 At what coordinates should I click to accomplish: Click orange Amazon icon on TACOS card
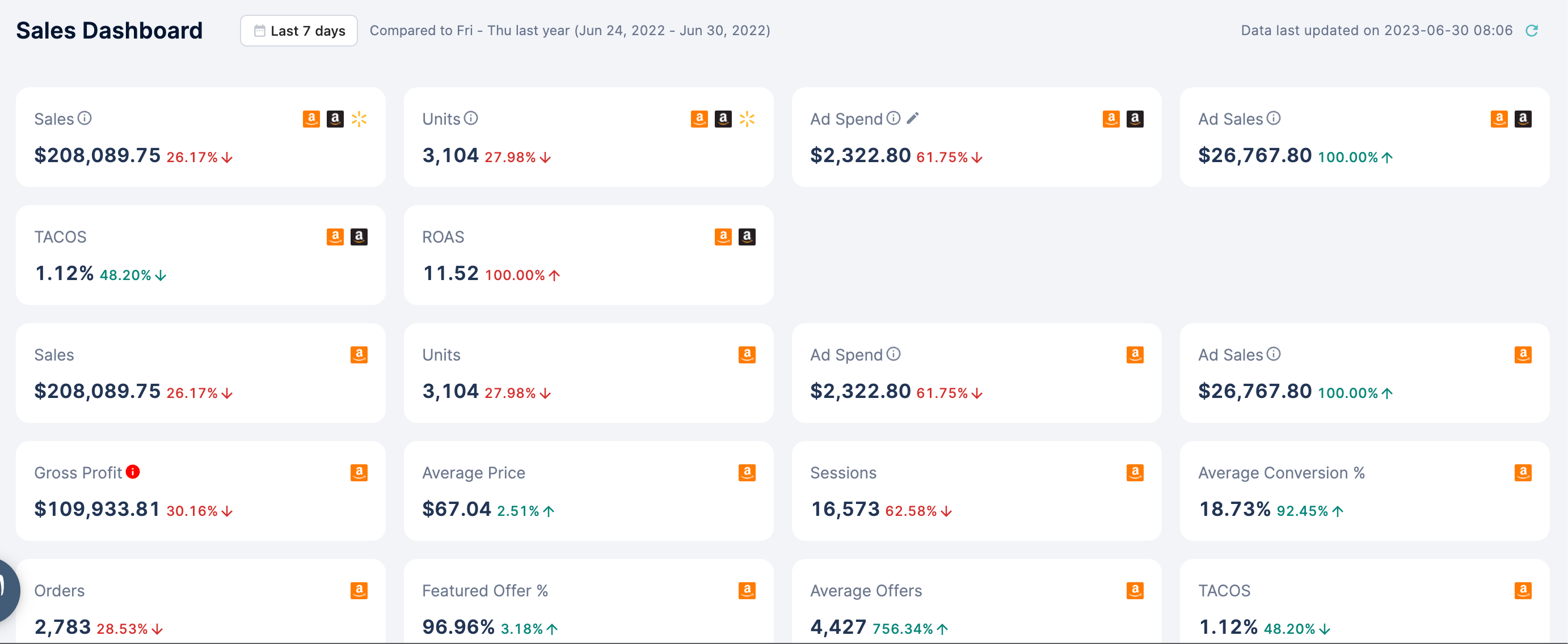[335, 236]
